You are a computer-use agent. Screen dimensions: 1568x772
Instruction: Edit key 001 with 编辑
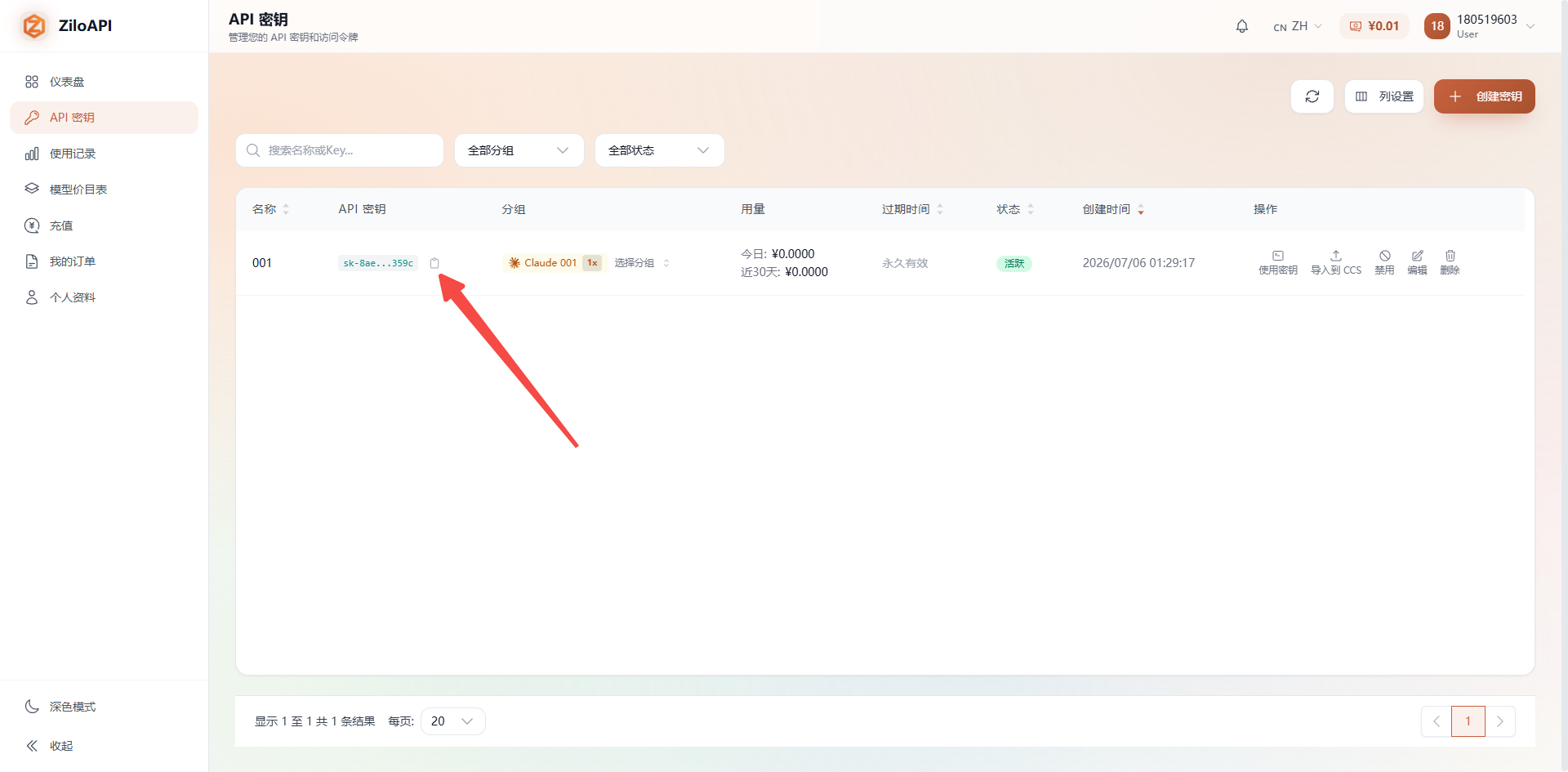click(x=1417, y=262)
